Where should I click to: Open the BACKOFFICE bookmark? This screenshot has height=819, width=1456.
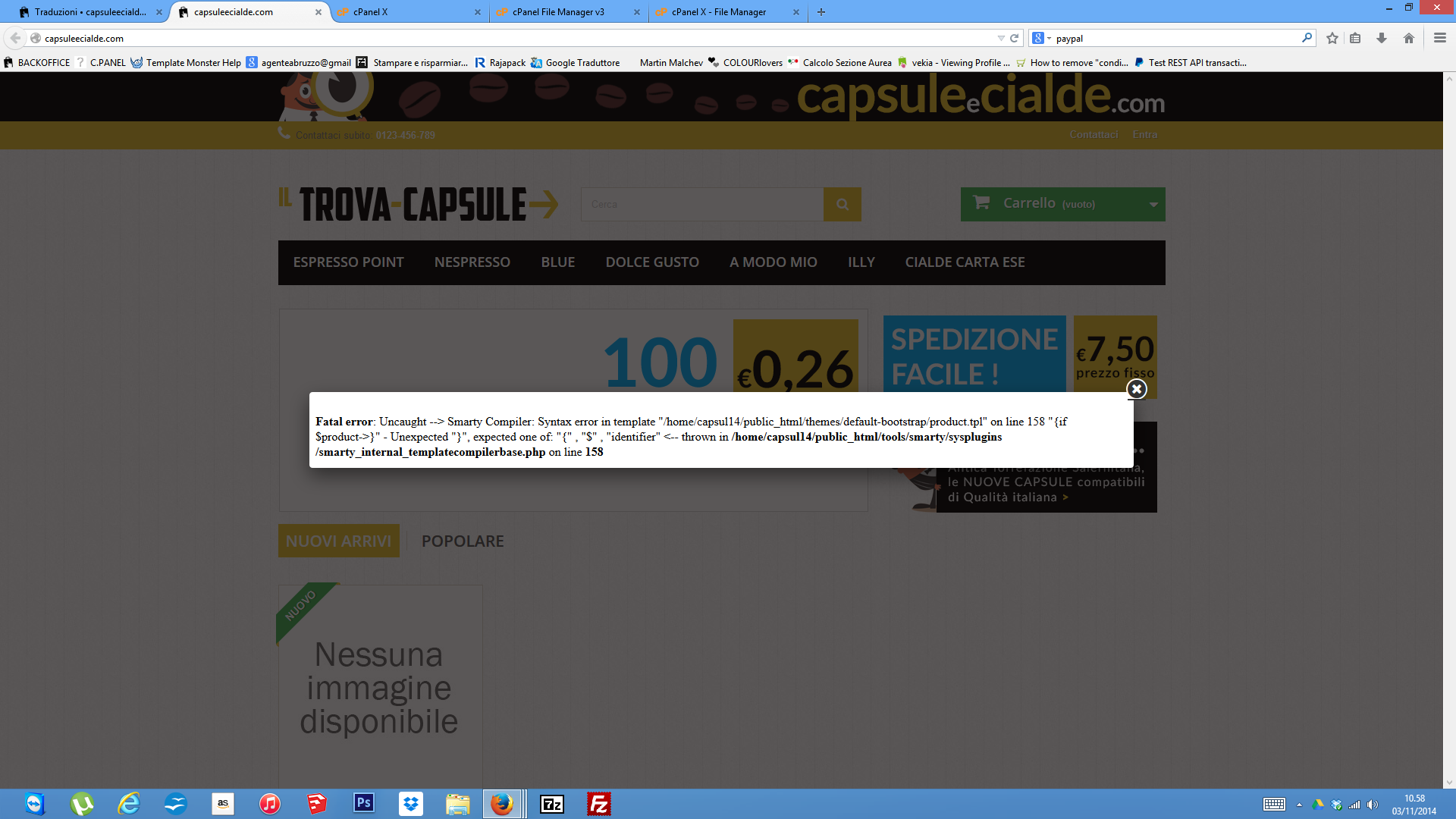pos(43,63)
